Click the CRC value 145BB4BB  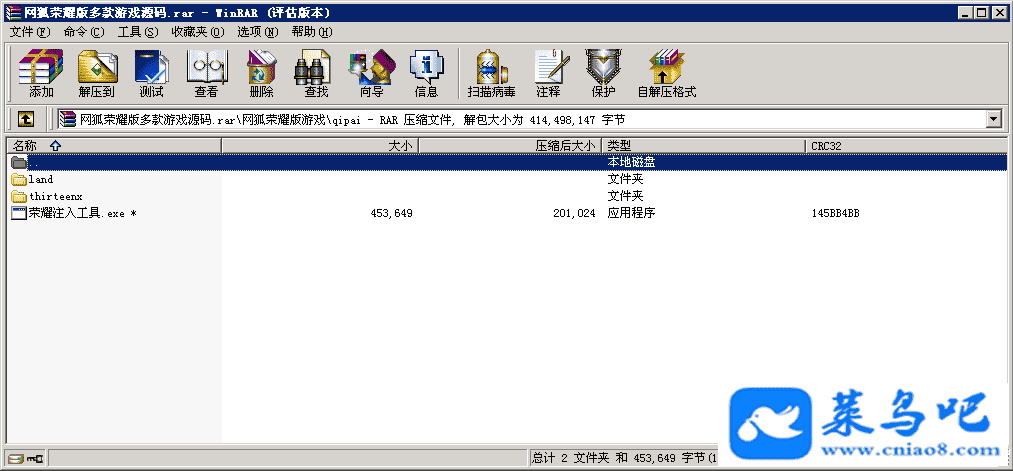pyautogui.click(x=835, y=213)
